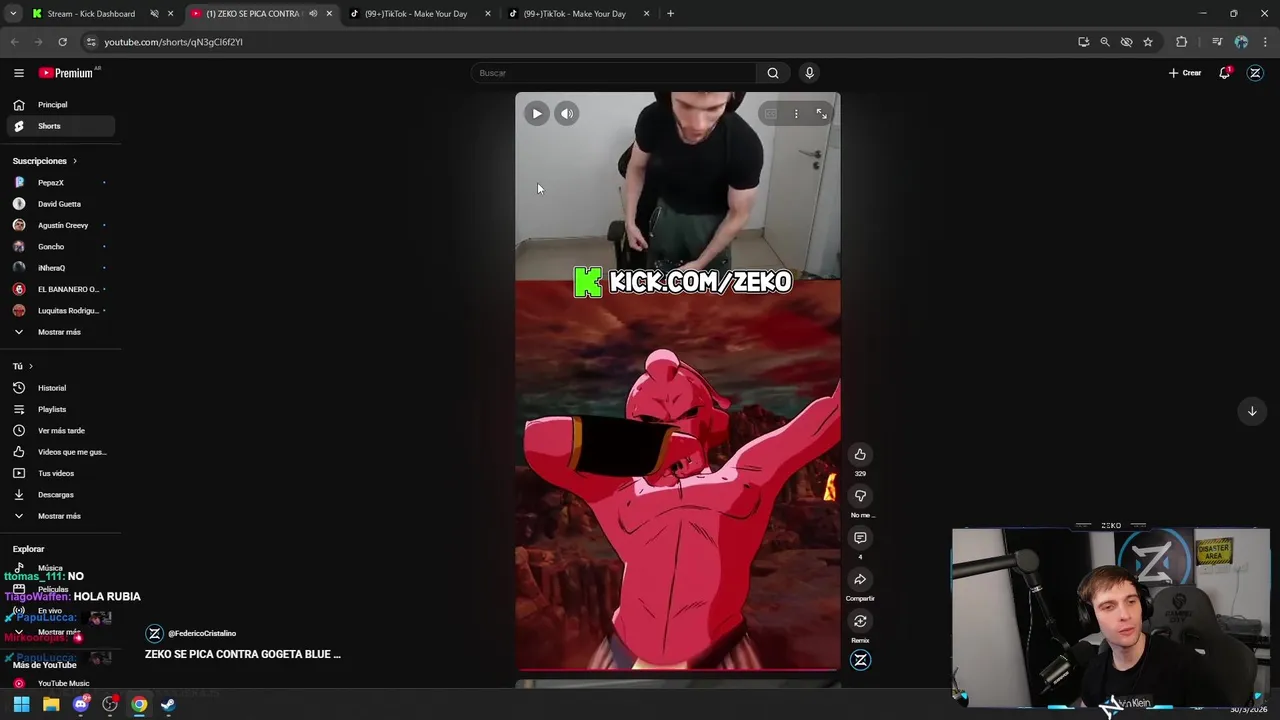This screenshot has height=720, width=1280.
Task: Open the Chrome three-dot menu
Action: [1266, 42]
